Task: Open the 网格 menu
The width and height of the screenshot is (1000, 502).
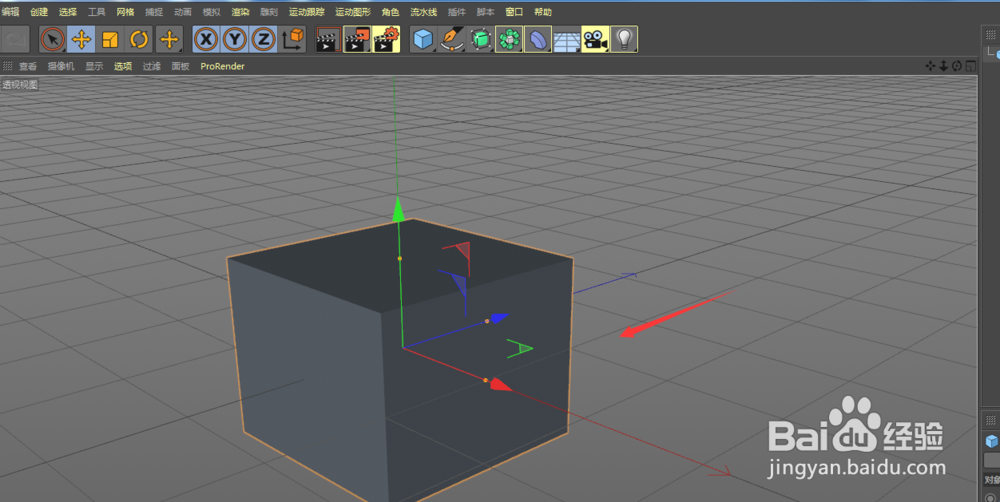Action: 126,12
